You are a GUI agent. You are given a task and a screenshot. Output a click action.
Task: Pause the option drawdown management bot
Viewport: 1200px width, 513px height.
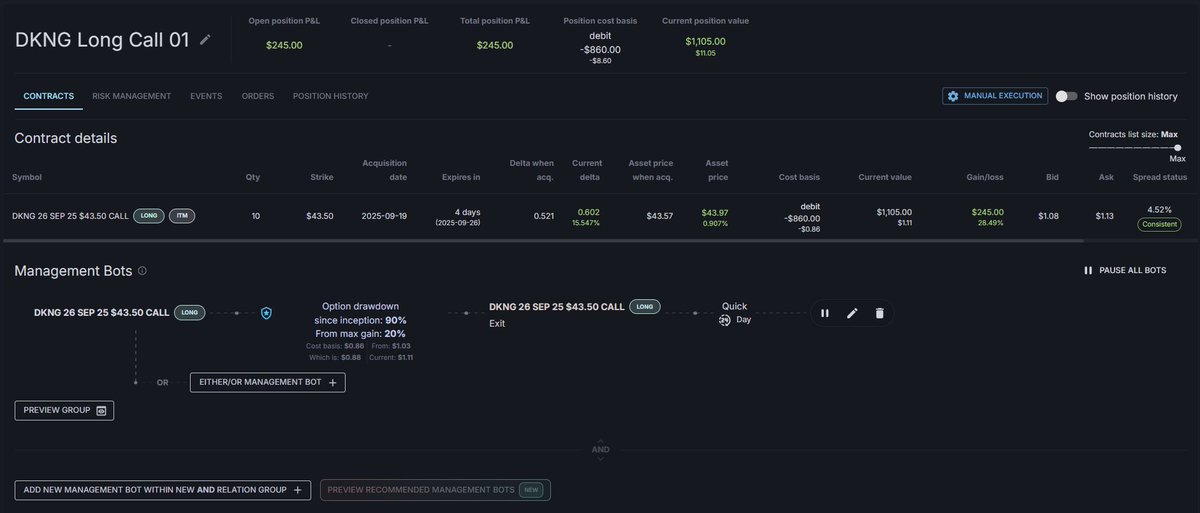[x=825, y=313]
